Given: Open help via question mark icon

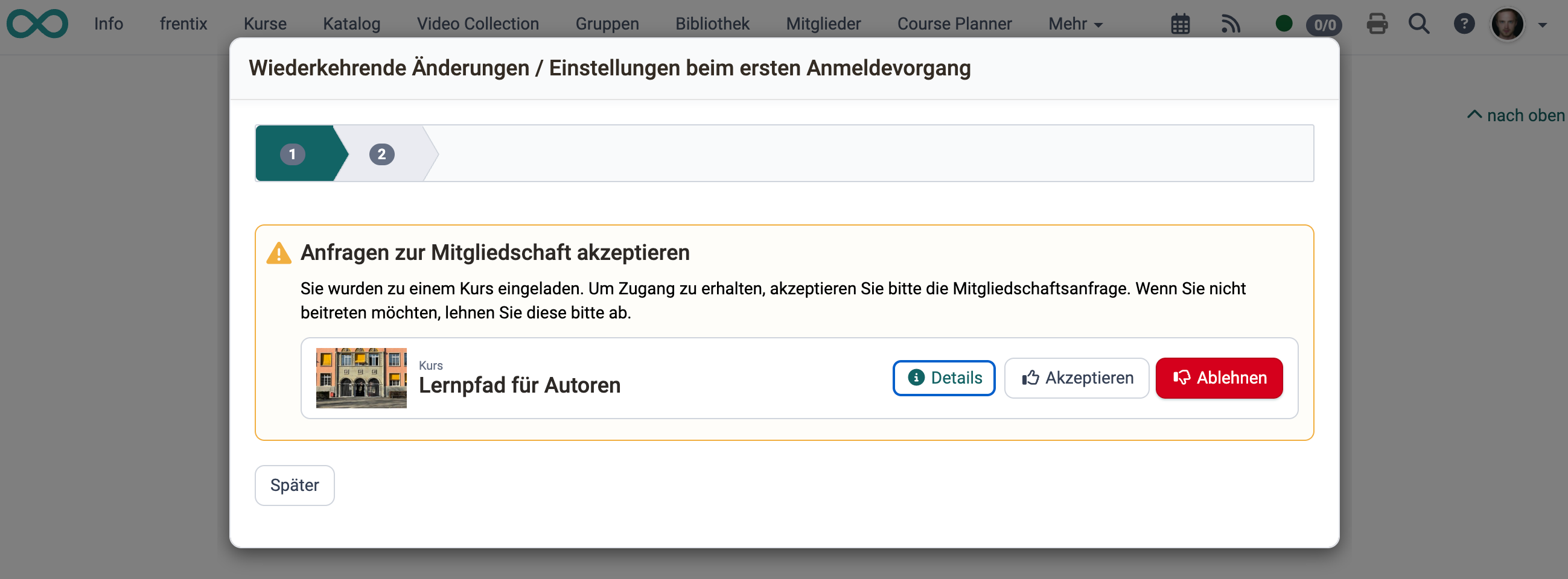Looking at the screenshot, I should [1464, 24].
